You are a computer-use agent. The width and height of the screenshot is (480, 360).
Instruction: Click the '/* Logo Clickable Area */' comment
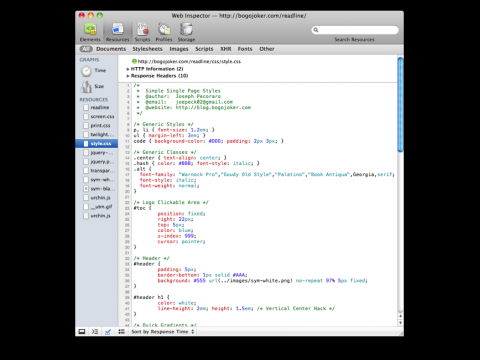click(171, 202)
